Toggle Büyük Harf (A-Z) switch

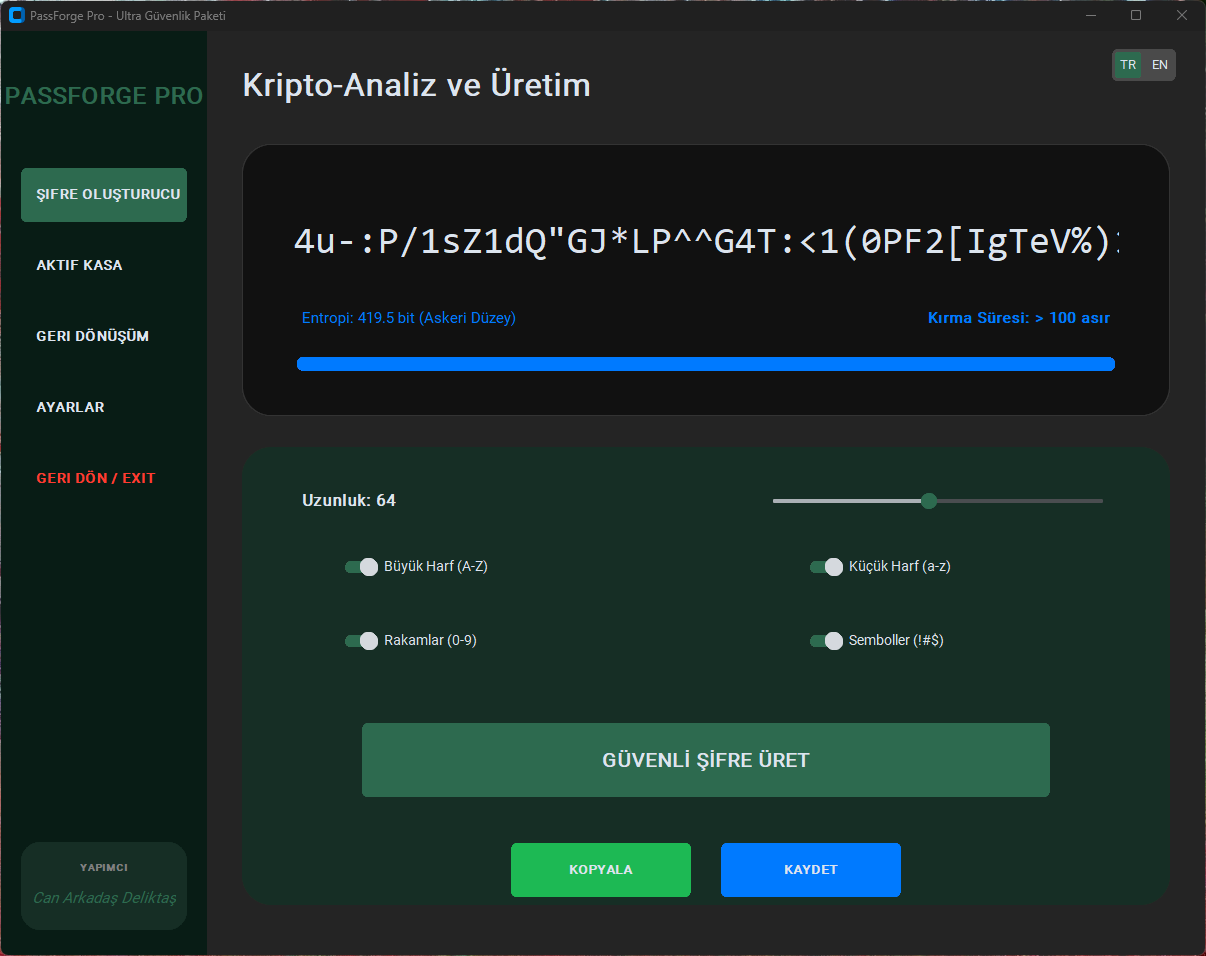tap(361, 567)
